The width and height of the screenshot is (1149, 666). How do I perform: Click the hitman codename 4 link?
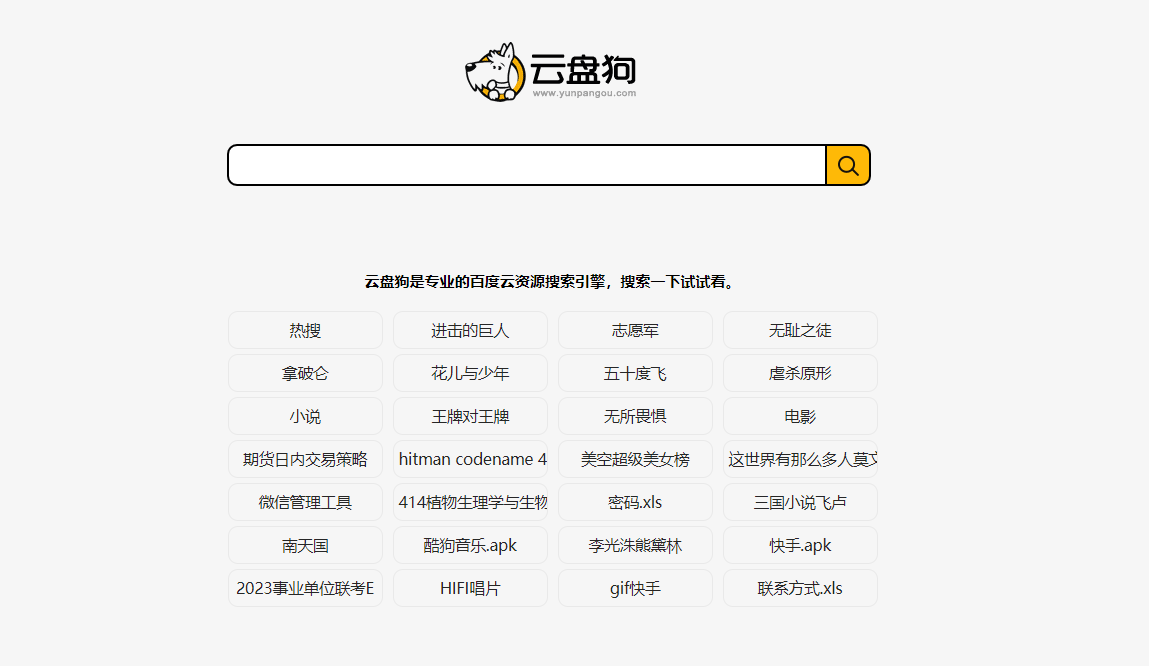[x=470, y=459]
